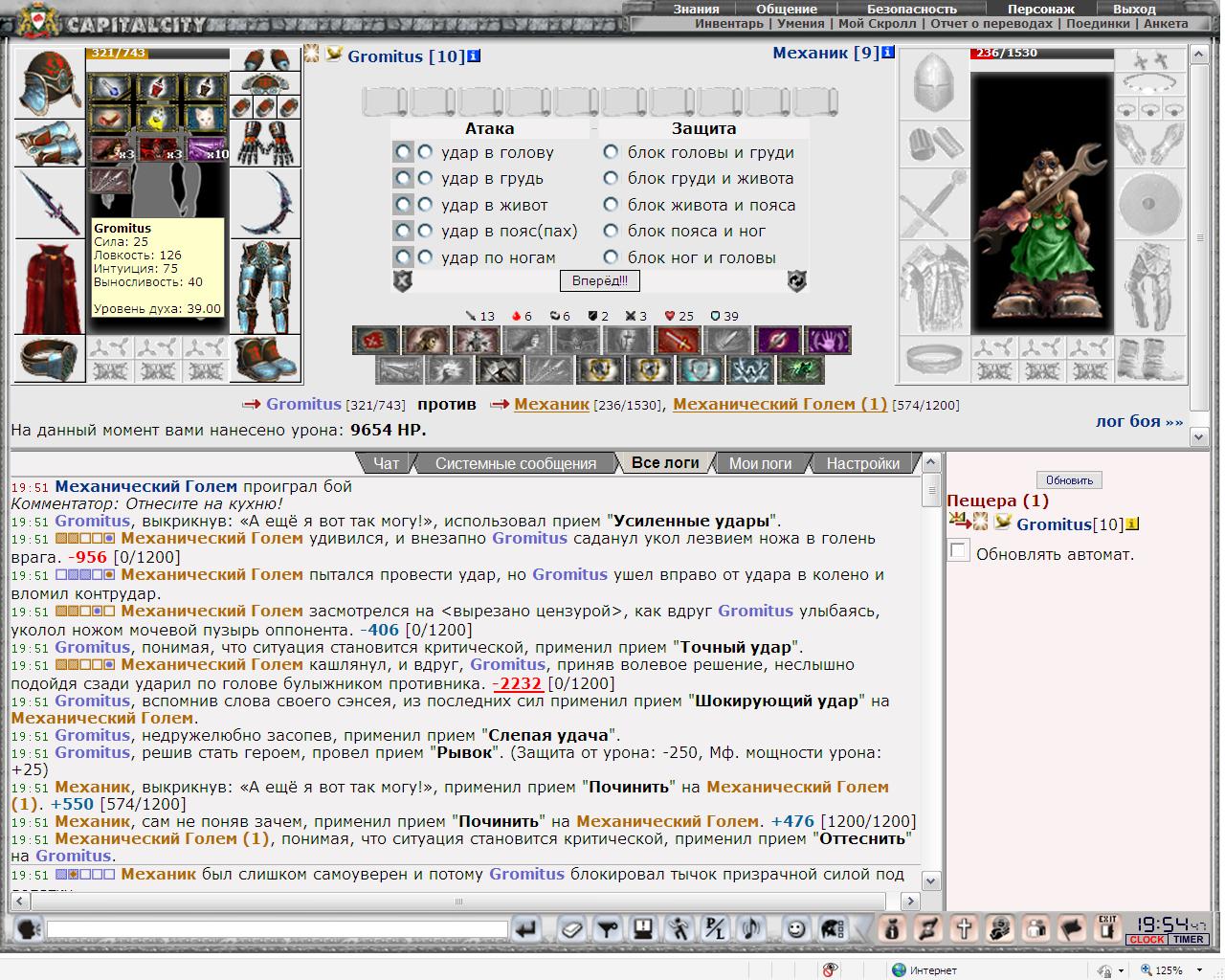
Task: Select 'блок пояса и ног' defense option
Action: click(611, 231)
